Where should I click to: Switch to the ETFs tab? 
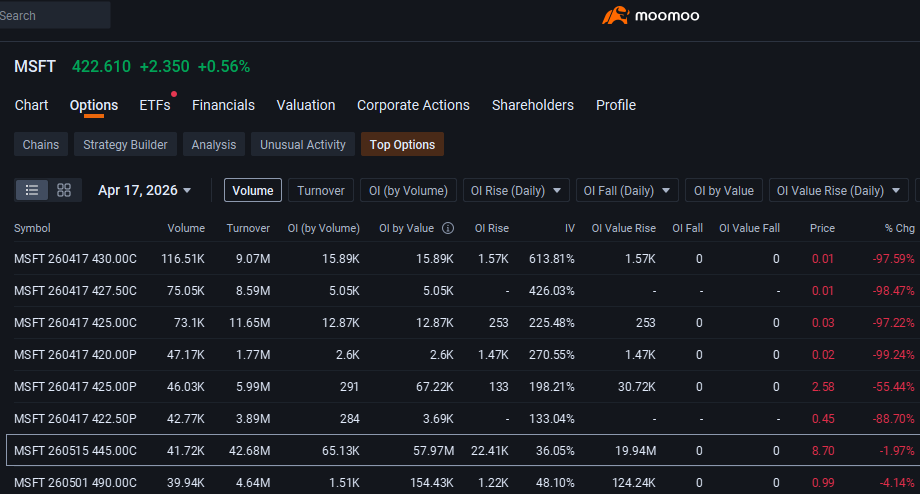(x=155, y=105)
